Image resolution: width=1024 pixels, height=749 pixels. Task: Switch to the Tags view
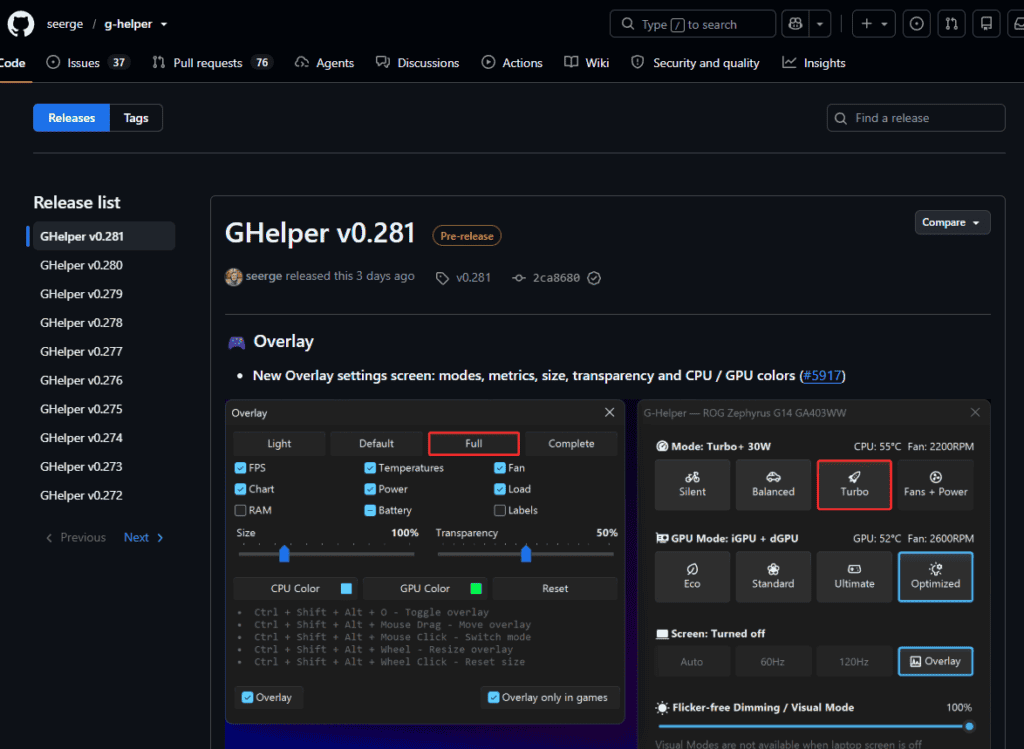136,118
